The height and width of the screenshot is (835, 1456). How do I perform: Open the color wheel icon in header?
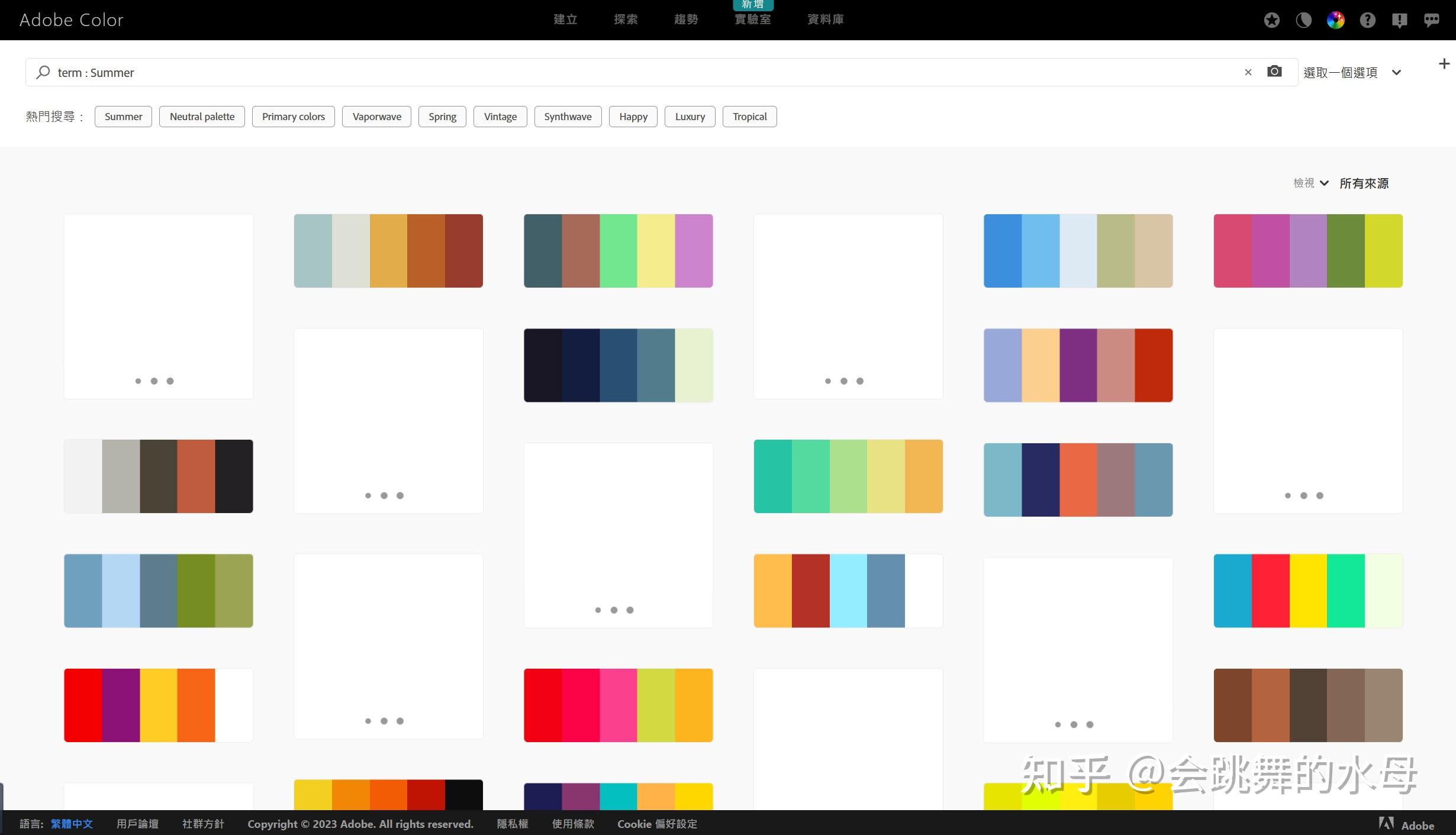(1335, 20)
